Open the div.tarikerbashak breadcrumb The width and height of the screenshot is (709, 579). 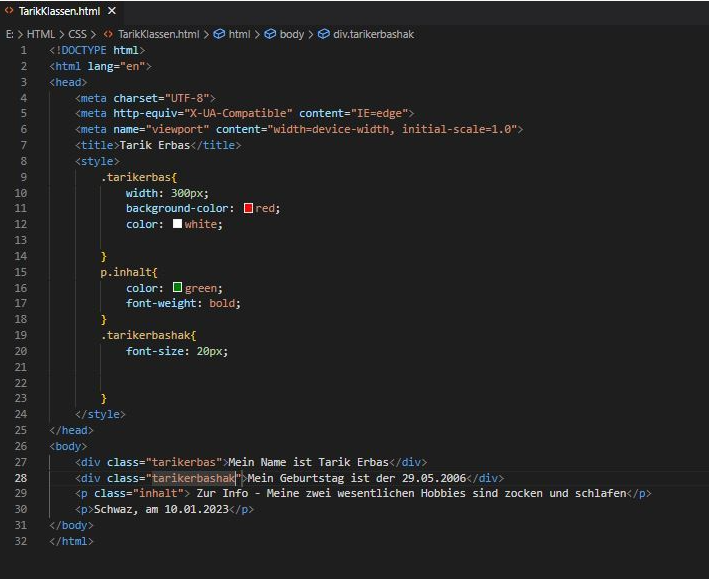[373, 34]
